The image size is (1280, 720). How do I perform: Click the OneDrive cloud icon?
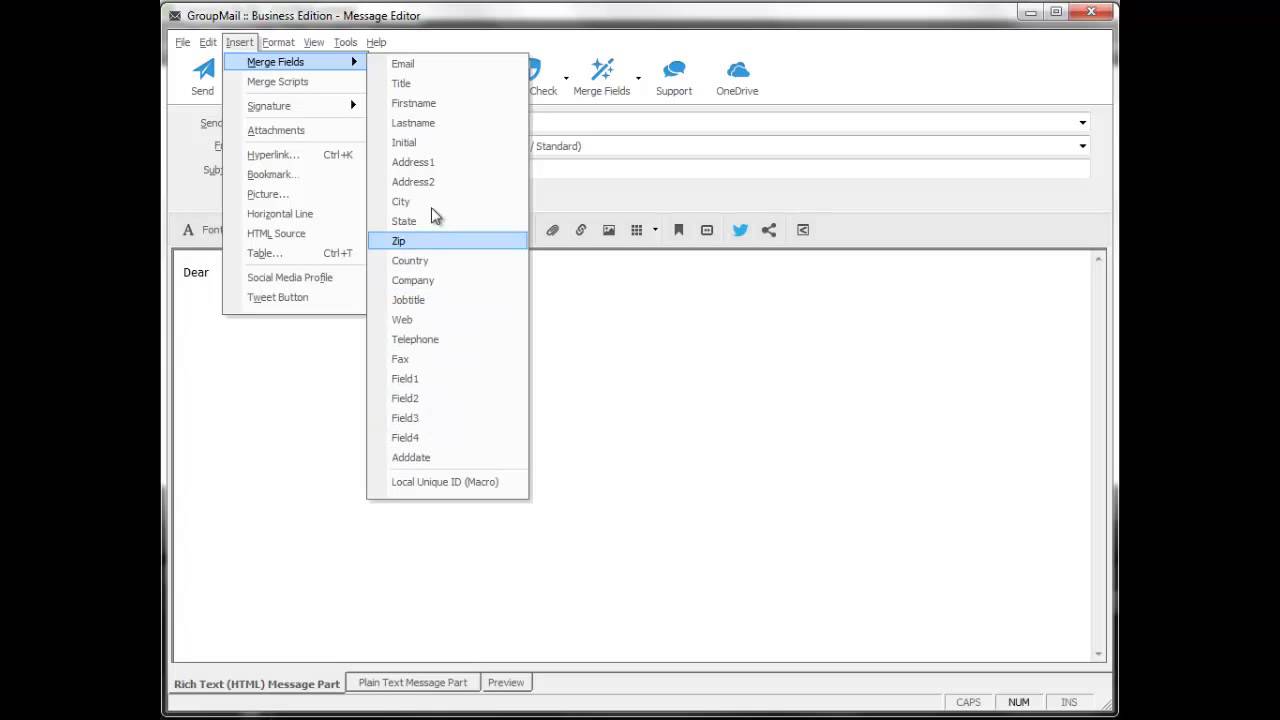click(x=738, y=70)
